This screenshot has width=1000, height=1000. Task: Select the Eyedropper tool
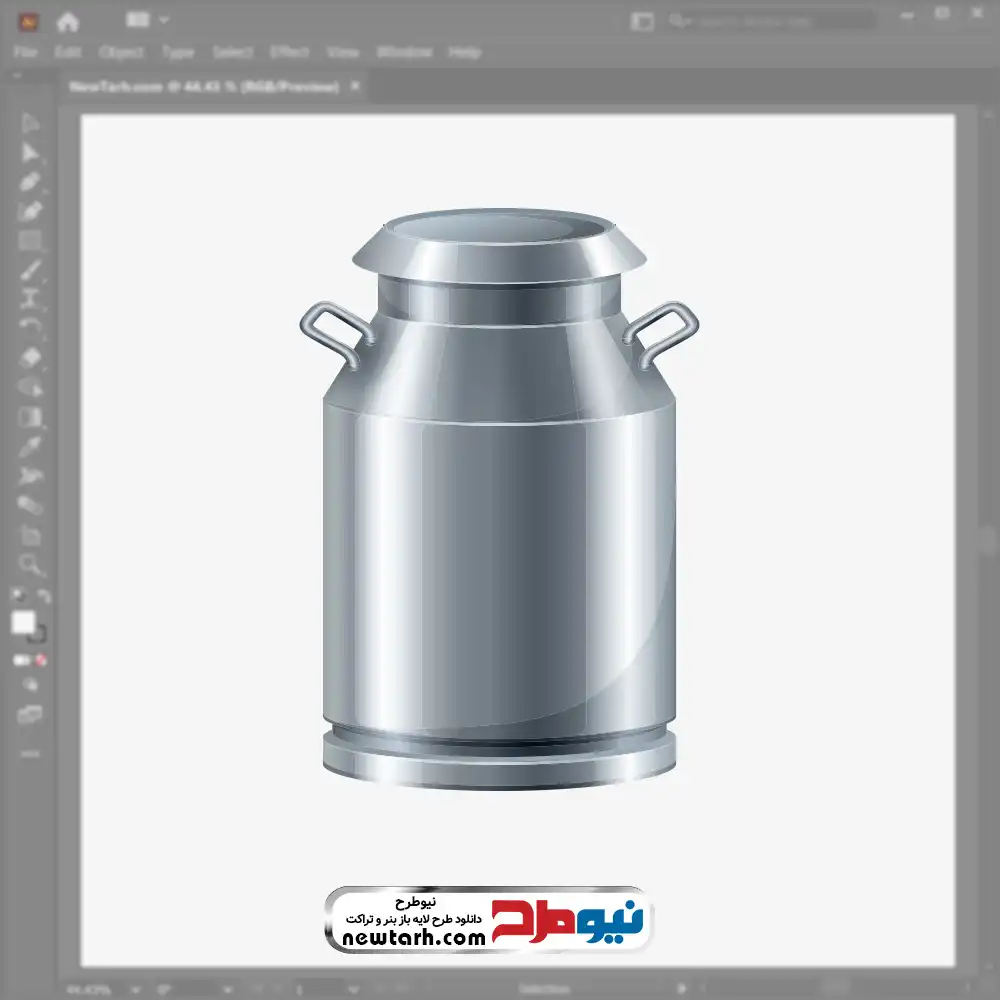tap(30, 446)
